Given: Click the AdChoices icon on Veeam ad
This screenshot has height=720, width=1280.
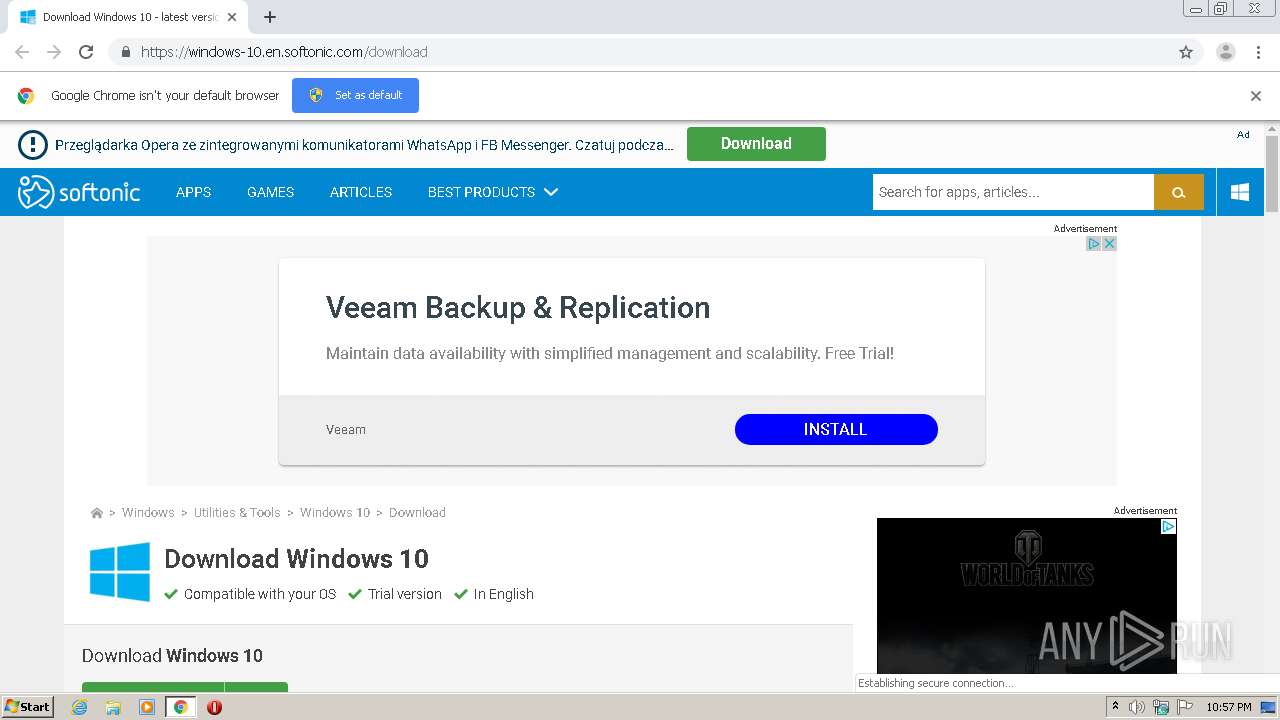Looking at the screenshot, I should [1094, 244].
